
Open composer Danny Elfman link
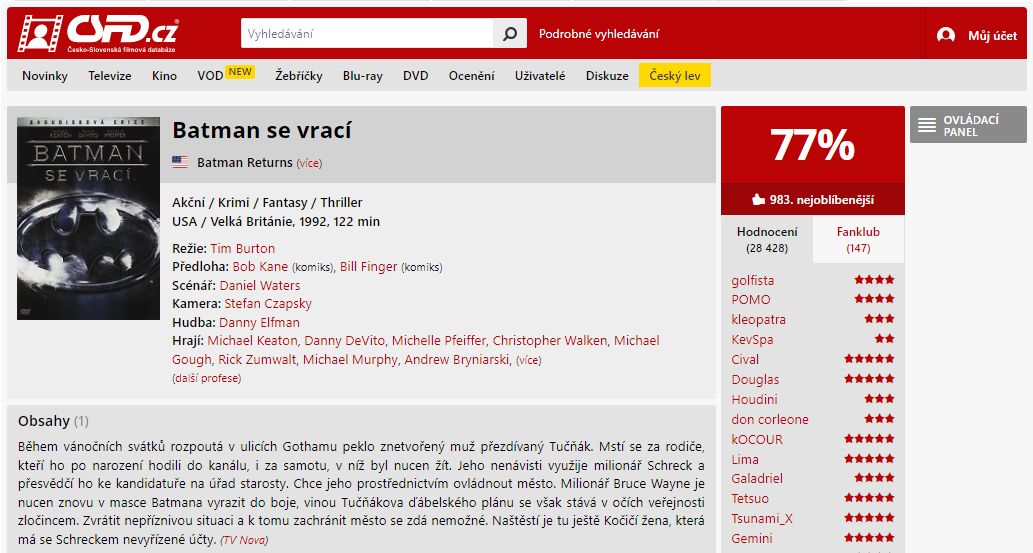click(259, 323)
